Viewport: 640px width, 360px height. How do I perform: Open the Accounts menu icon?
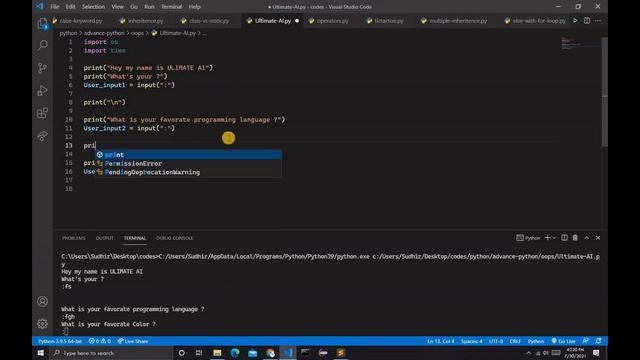point(42,302)
